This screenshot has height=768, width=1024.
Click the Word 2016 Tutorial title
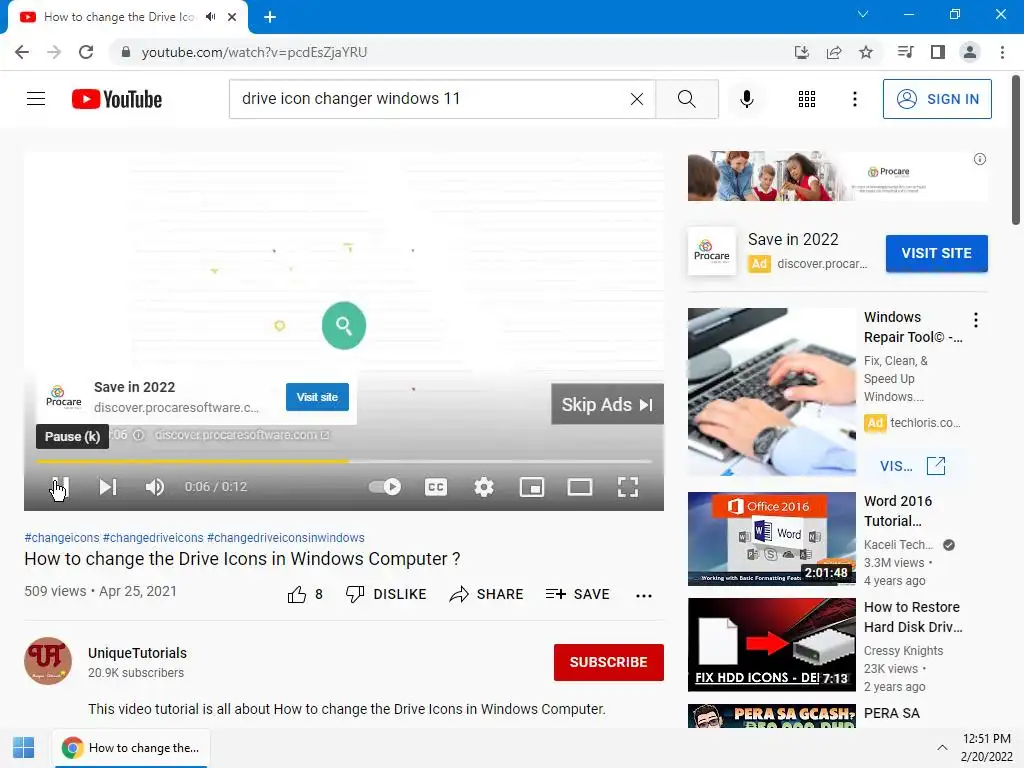pos(898,511)
